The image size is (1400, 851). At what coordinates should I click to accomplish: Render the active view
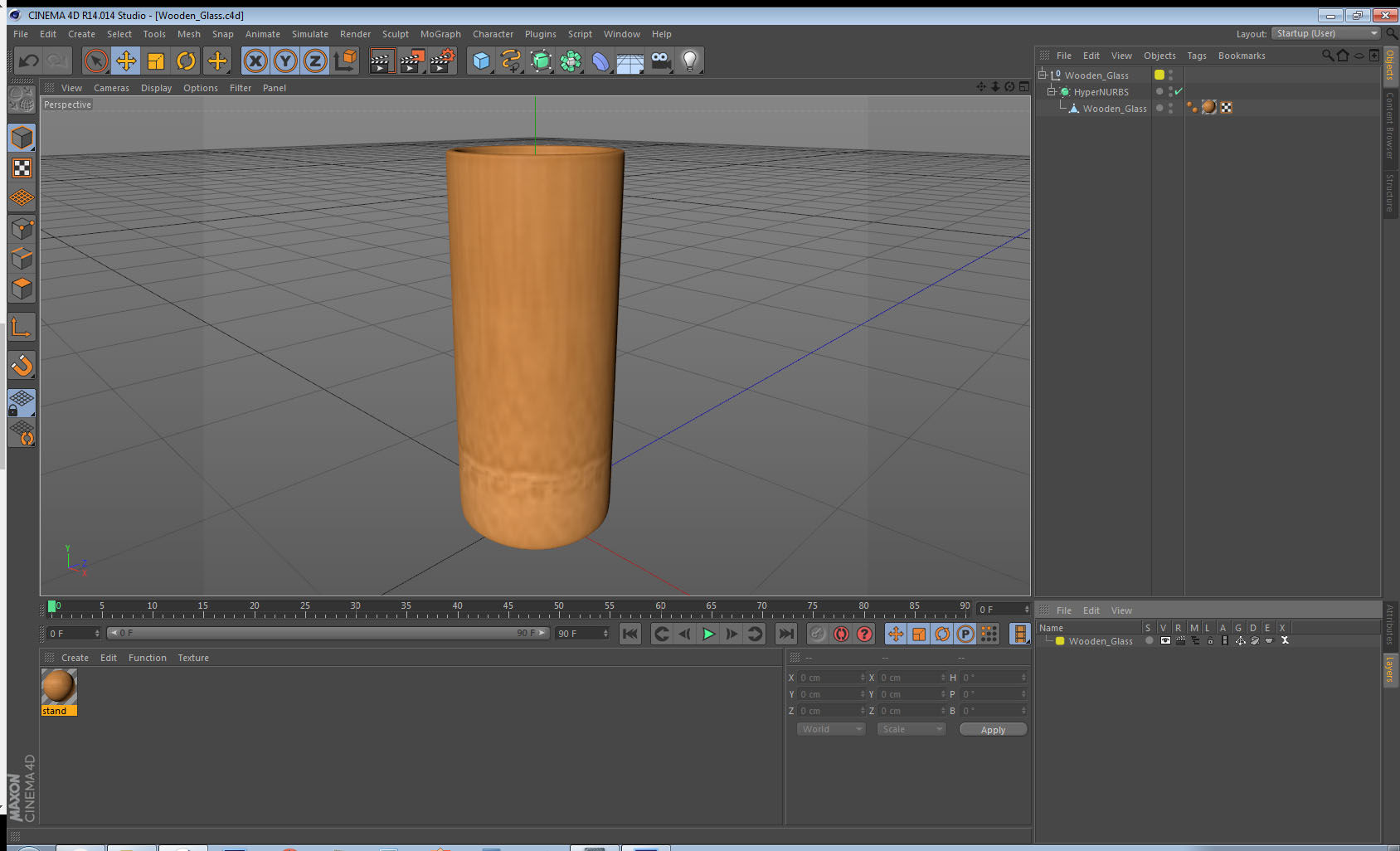[x=382, y=61]
